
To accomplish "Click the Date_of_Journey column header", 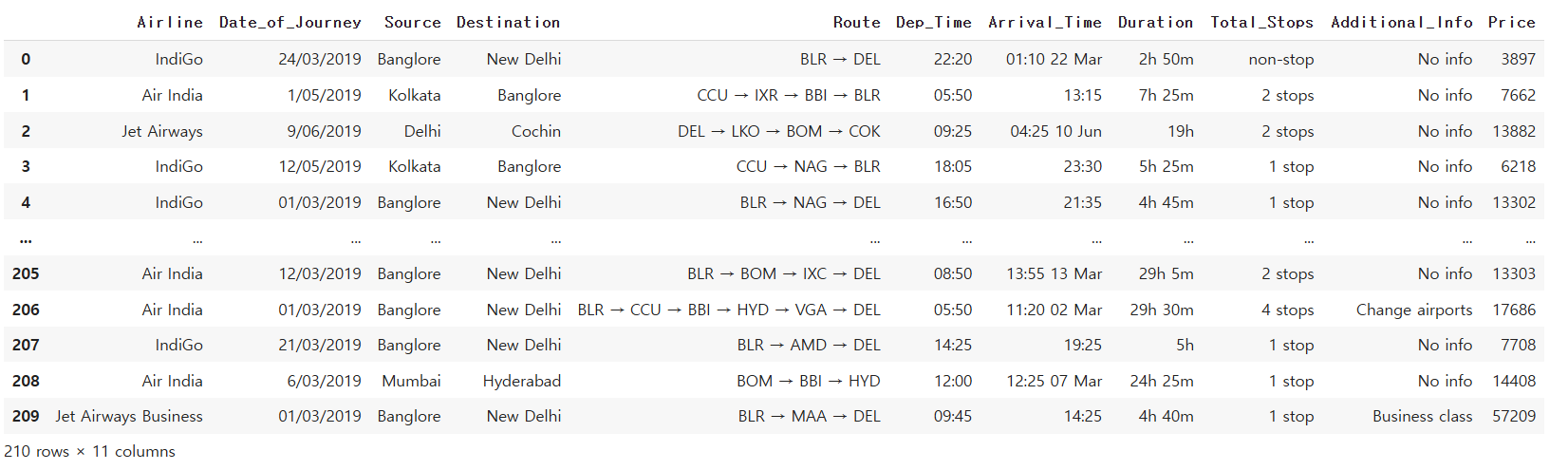I will coord(290,22).
